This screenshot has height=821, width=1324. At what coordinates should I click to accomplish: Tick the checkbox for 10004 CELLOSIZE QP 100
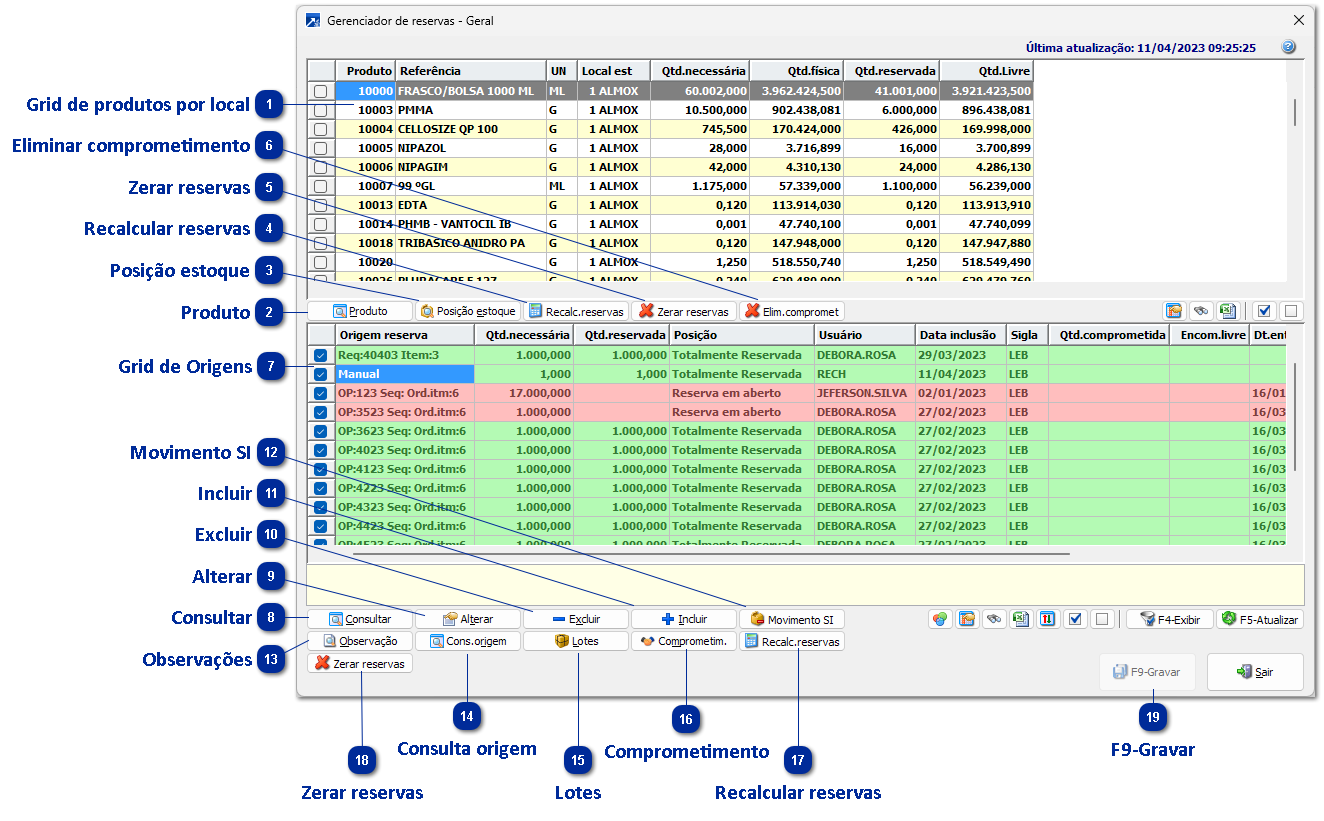click(x=321, y=129)
